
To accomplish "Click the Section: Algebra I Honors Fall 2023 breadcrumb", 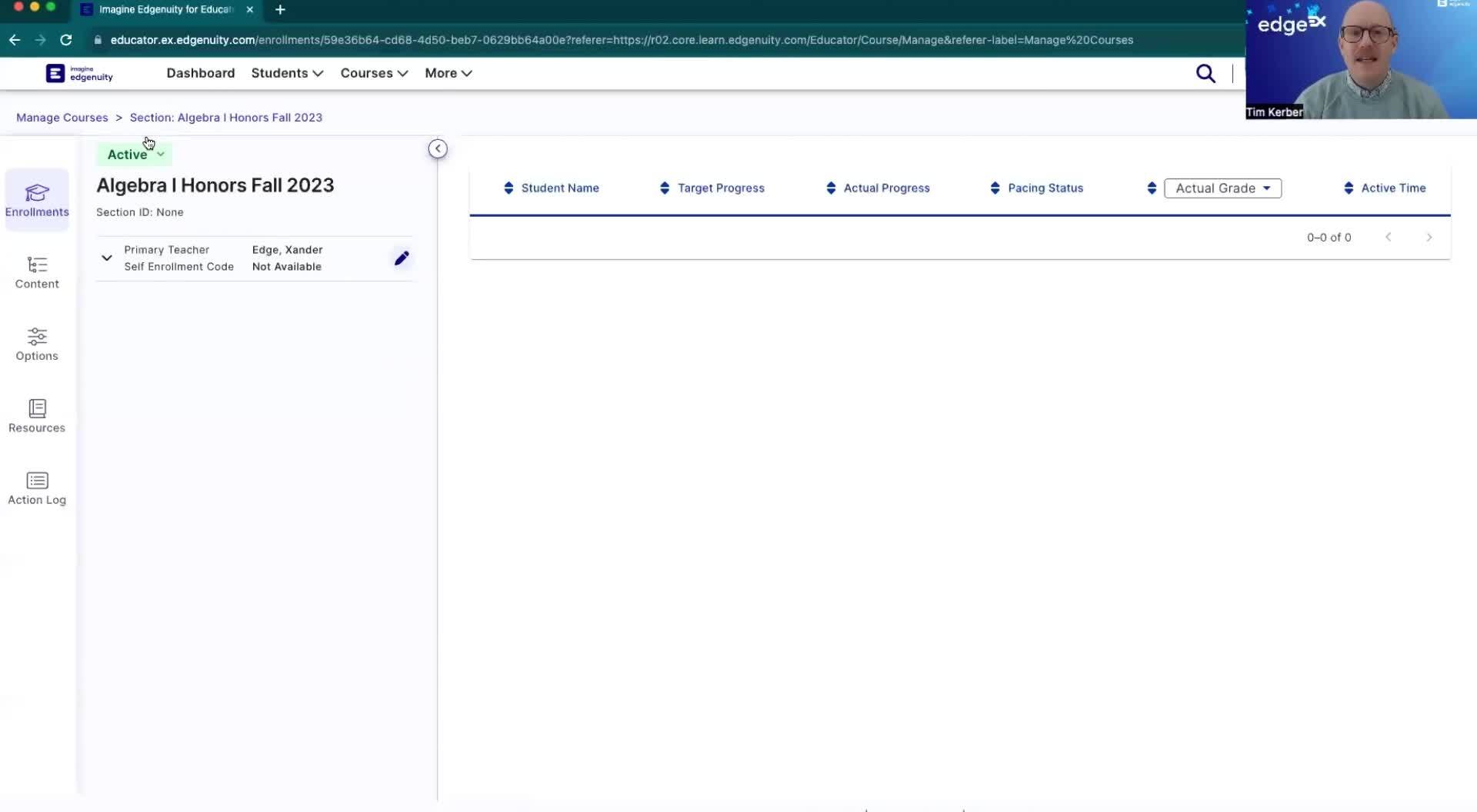I will coord(226,118).
